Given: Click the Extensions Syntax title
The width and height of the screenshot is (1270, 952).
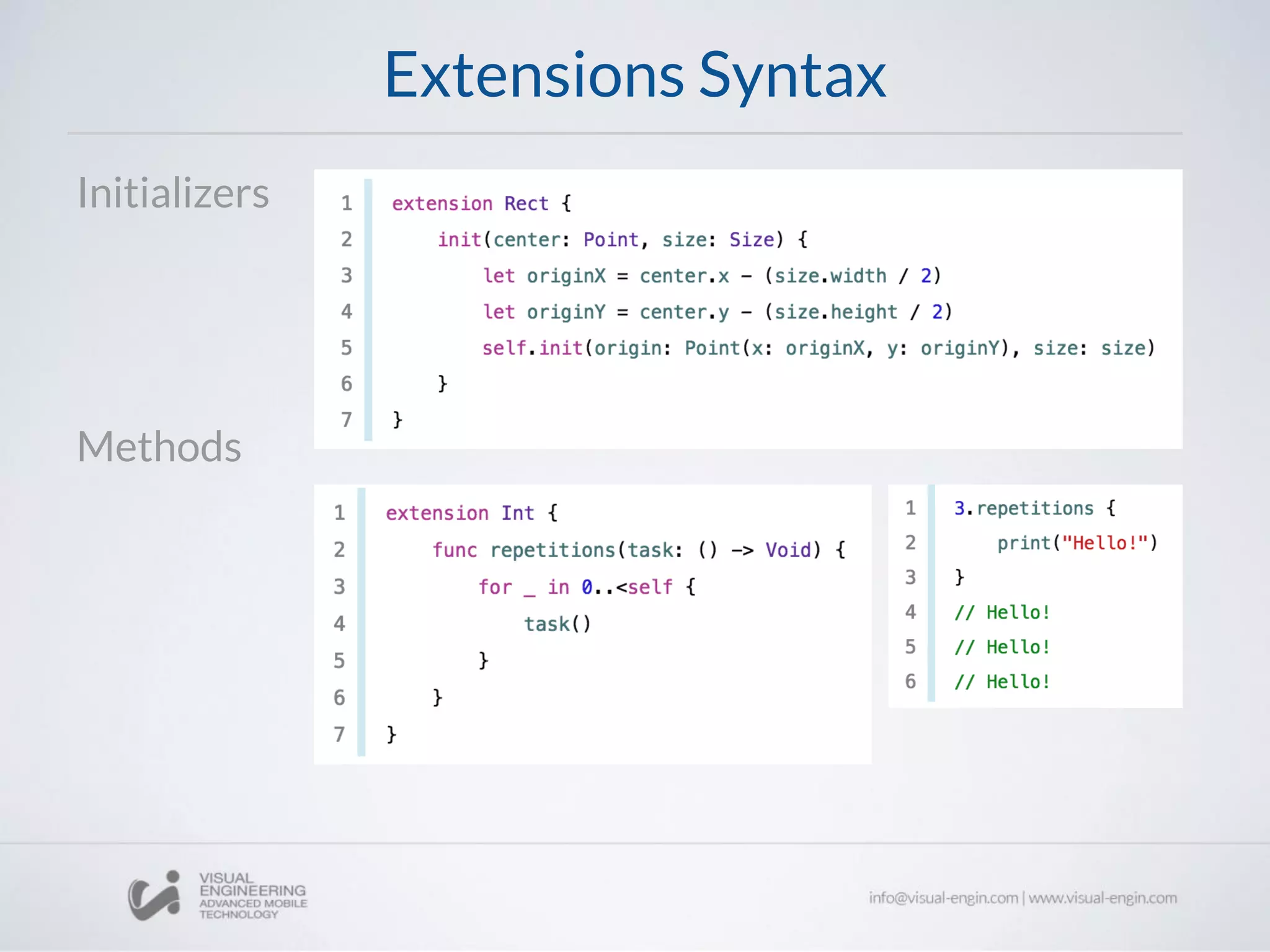Looking at the screenshot, I should [x=635, y=76].
